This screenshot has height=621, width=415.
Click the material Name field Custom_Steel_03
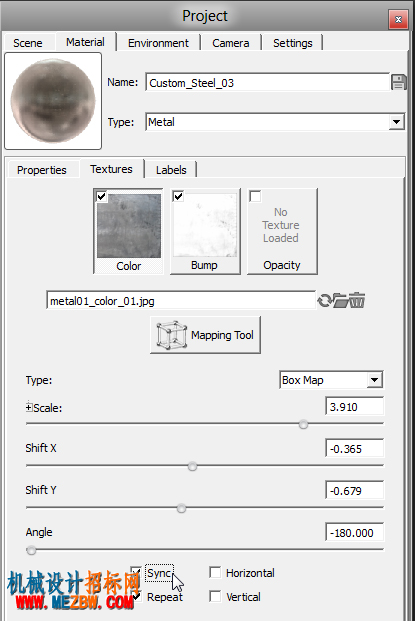268,83
